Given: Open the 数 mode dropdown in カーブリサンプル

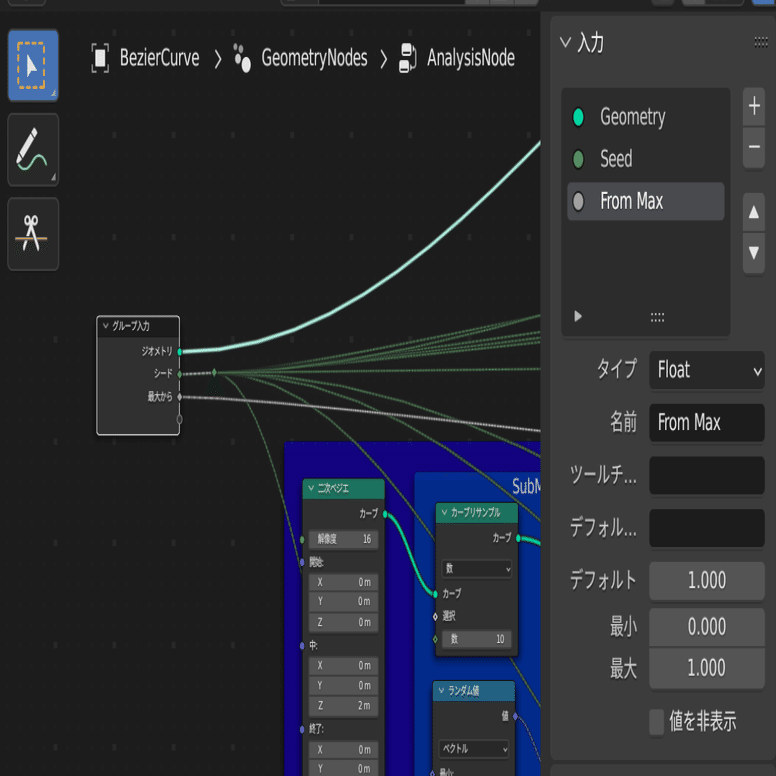Looking at the screenshot, I should pos(477,569).
